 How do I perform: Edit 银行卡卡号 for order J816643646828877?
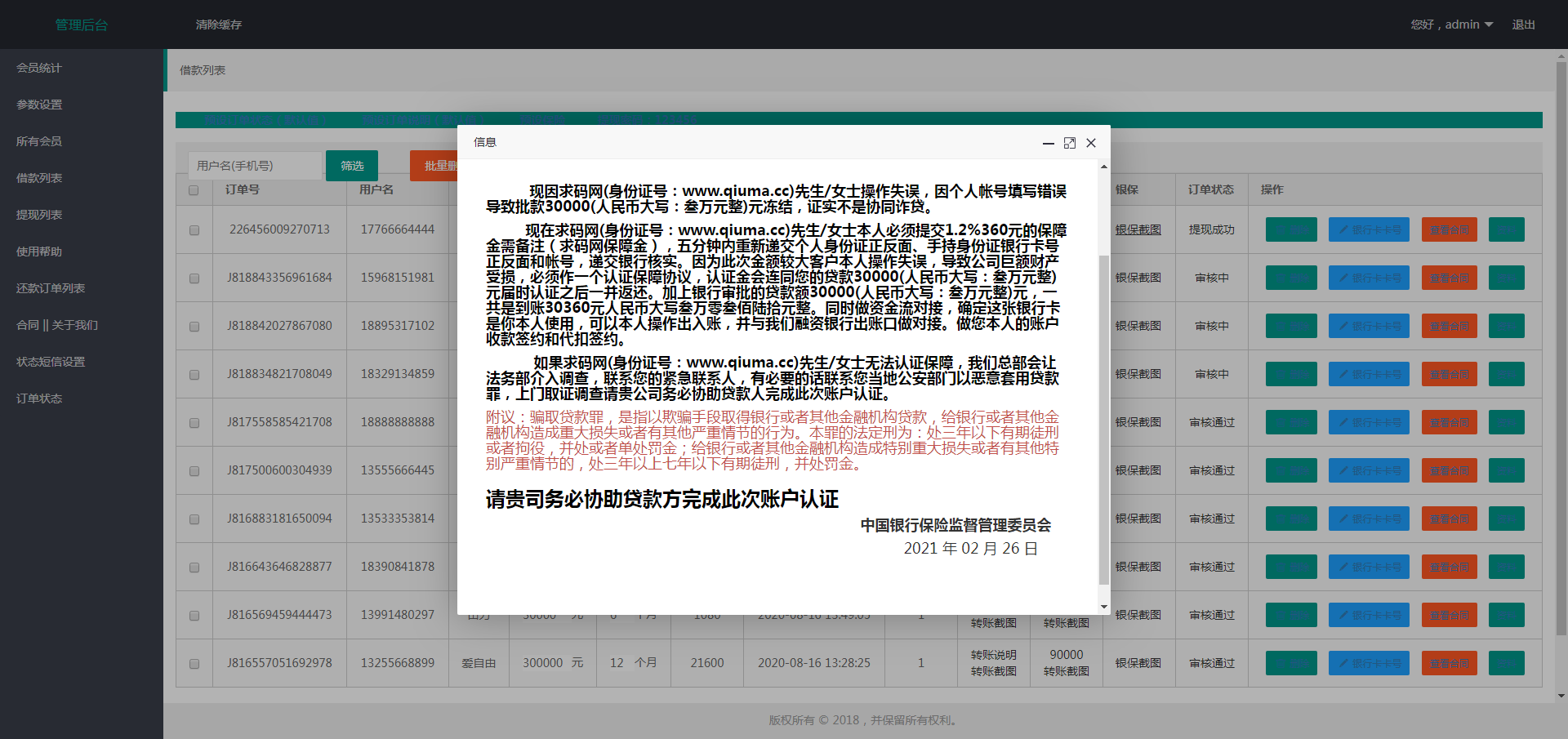tap(1369, 567)
